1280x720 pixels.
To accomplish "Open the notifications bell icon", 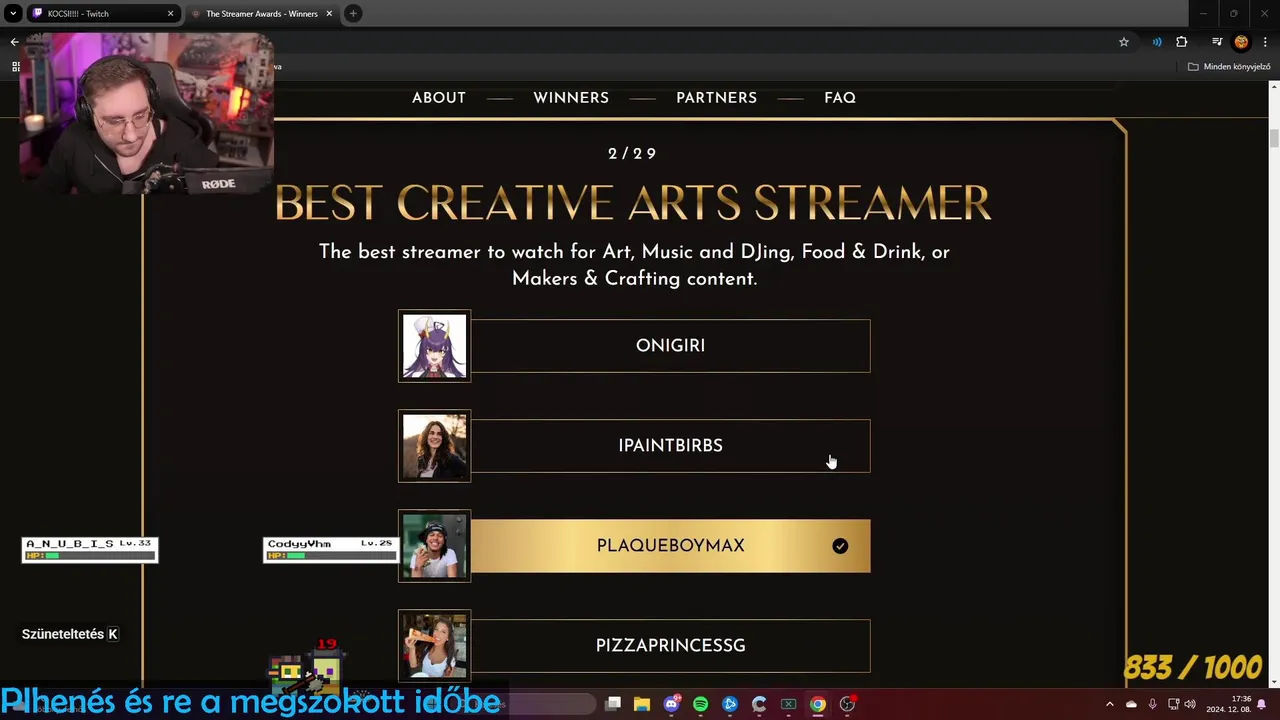I will (1262, 704).
